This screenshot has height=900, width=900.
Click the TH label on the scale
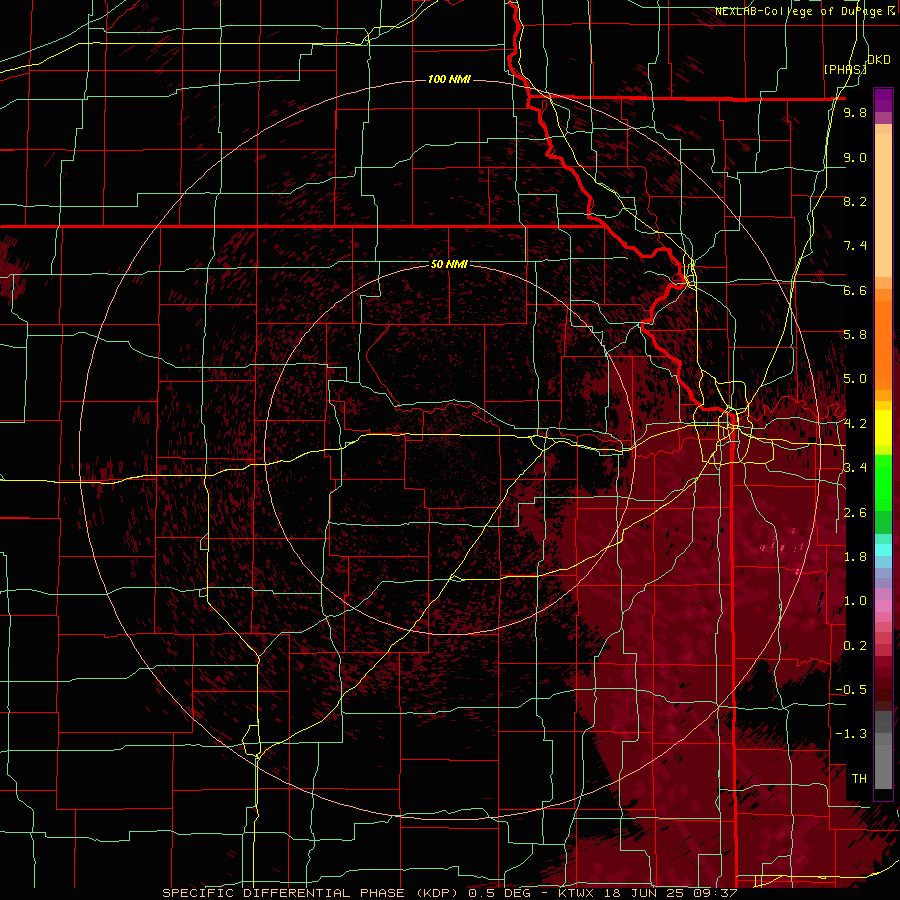point(859,779)
